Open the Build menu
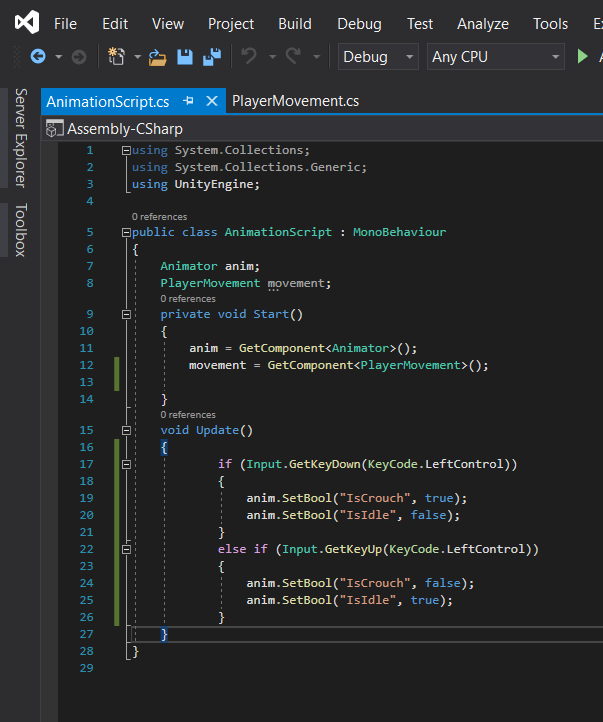The image size is (603, 722). click(x=295, y=23)
